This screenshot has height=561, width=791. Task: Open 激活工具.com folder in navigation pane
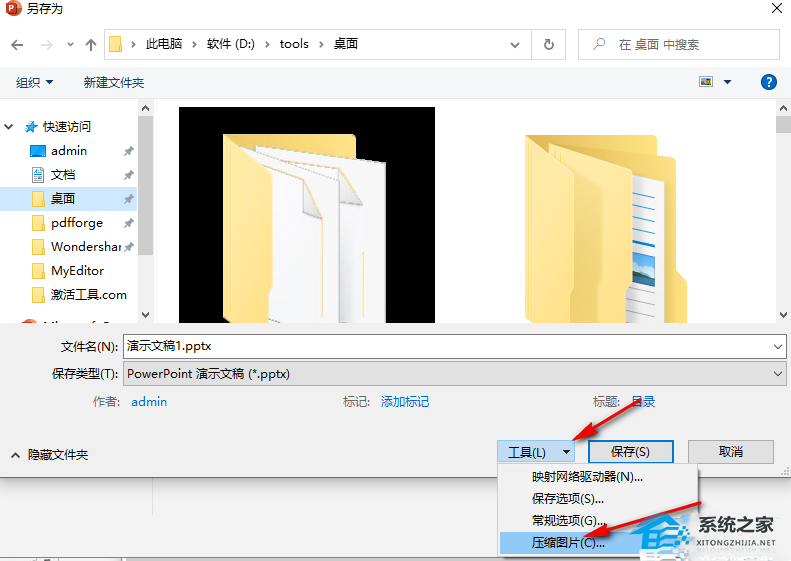pos(88,295)
